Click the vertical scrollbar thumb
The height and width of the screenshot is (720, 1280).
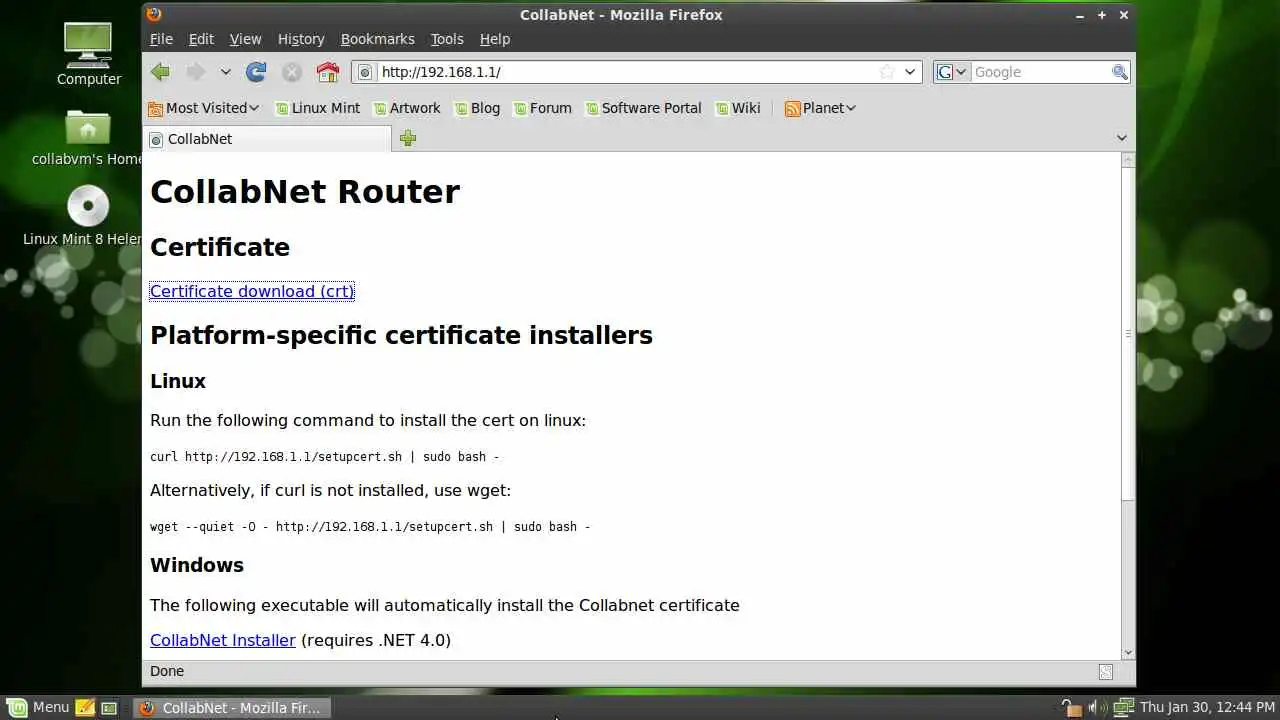coord(1128,334)
